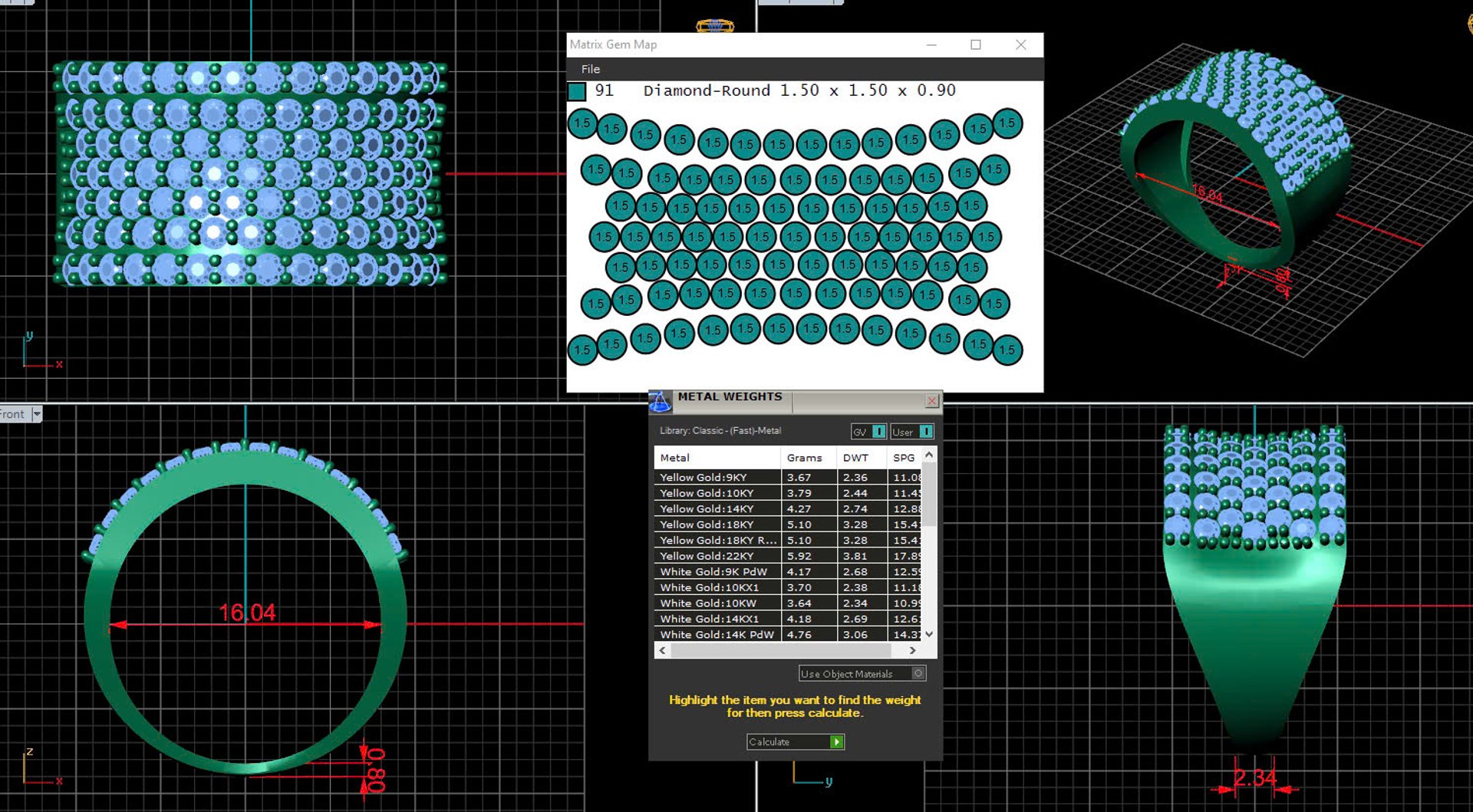Click the Metal Weights scale icon
Image resolution: width=1473 pixels, height=812 pixels.
[x=660, y=401]
